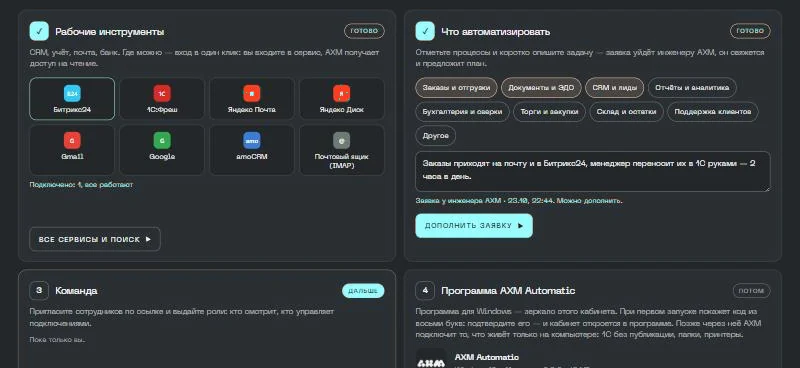Open the Яндекс Диск service tile
This screenshot has height=368, width=800.
click(x=342, y=99)
